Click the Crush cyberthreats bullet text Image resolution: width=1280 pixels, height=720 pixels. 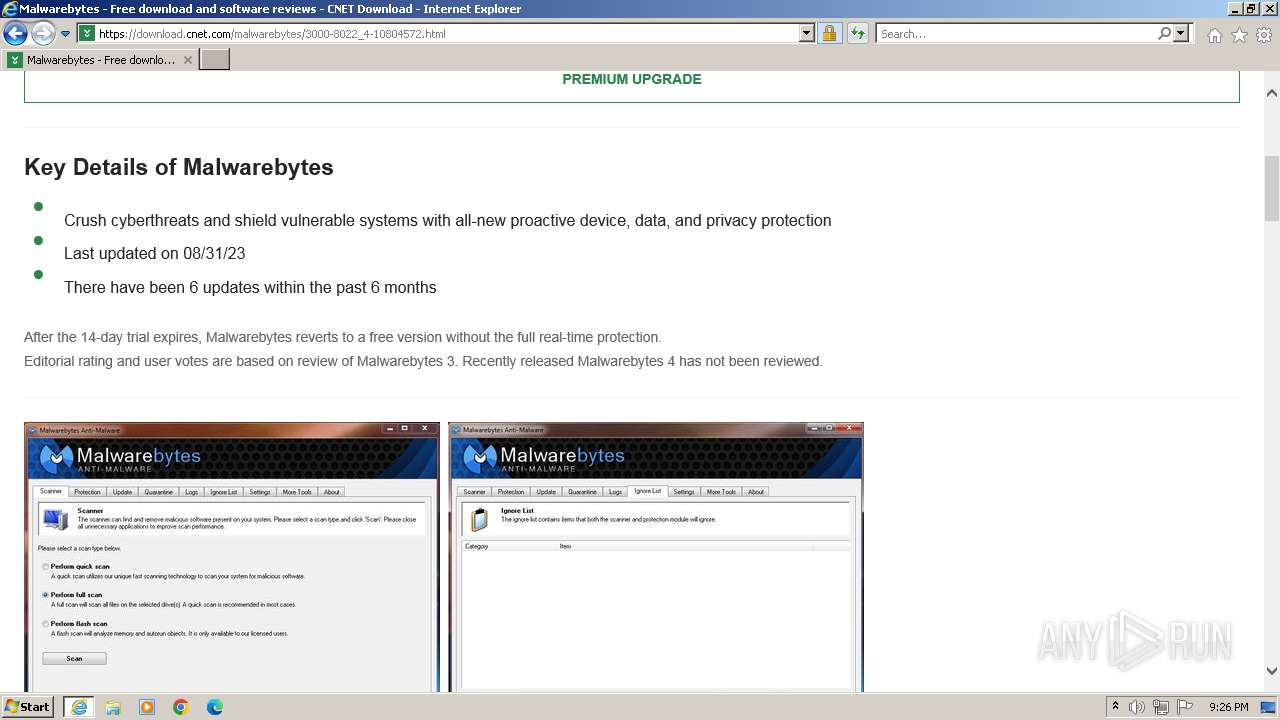click(447, 220)
